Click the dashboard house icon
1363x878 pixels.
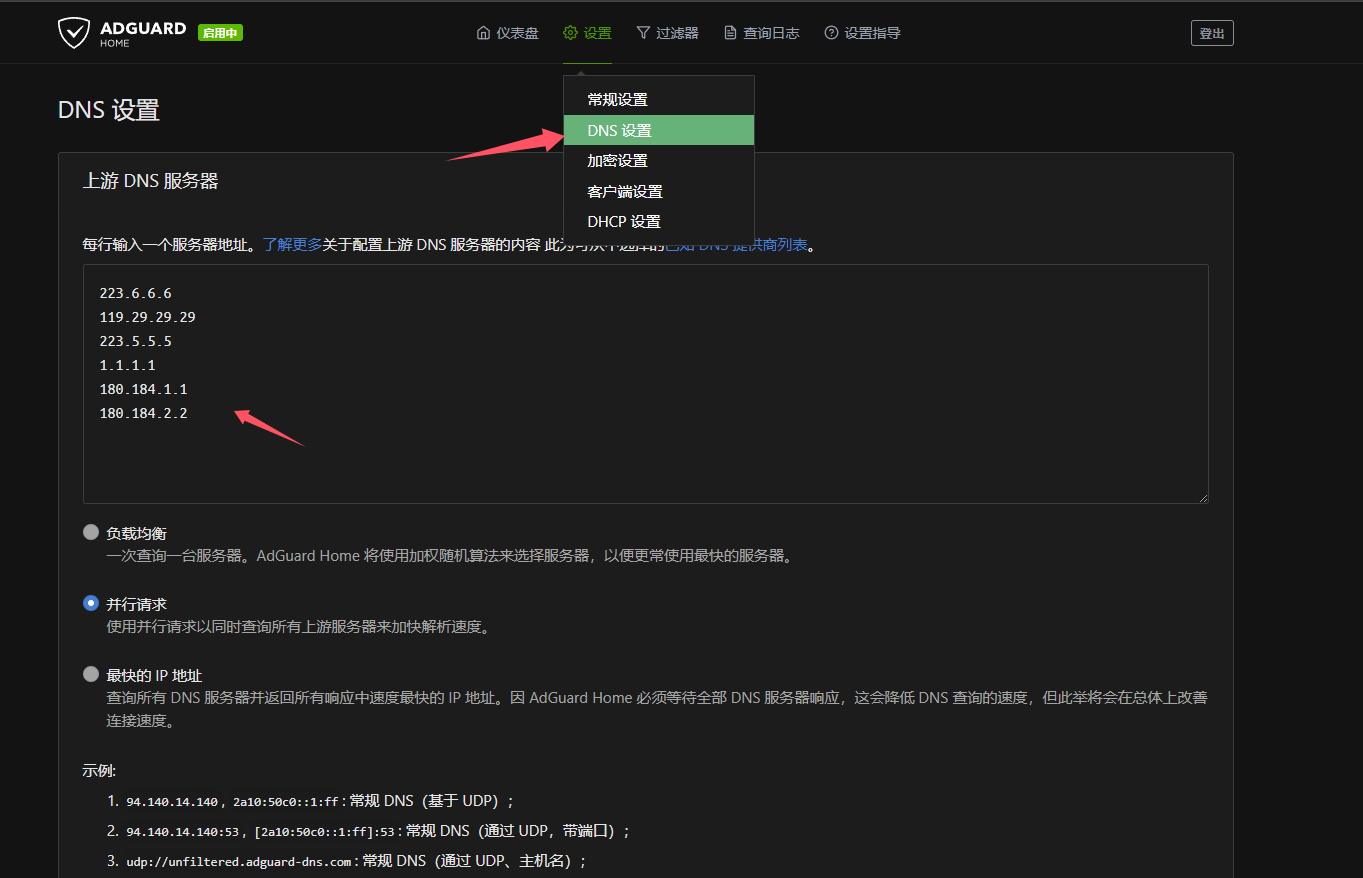point(483,33)
